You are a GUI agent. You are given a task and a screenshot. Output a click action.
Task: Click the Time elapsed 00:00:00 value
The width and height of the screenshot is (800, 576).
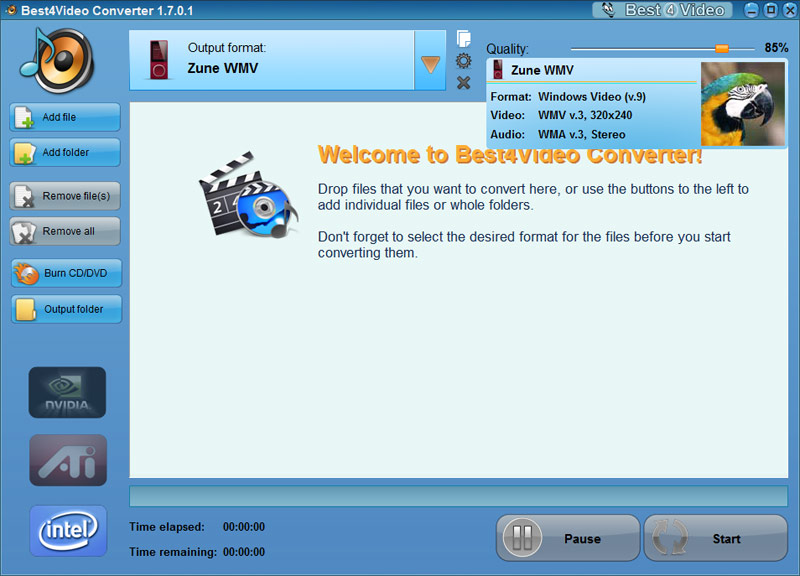click(244, 527)
